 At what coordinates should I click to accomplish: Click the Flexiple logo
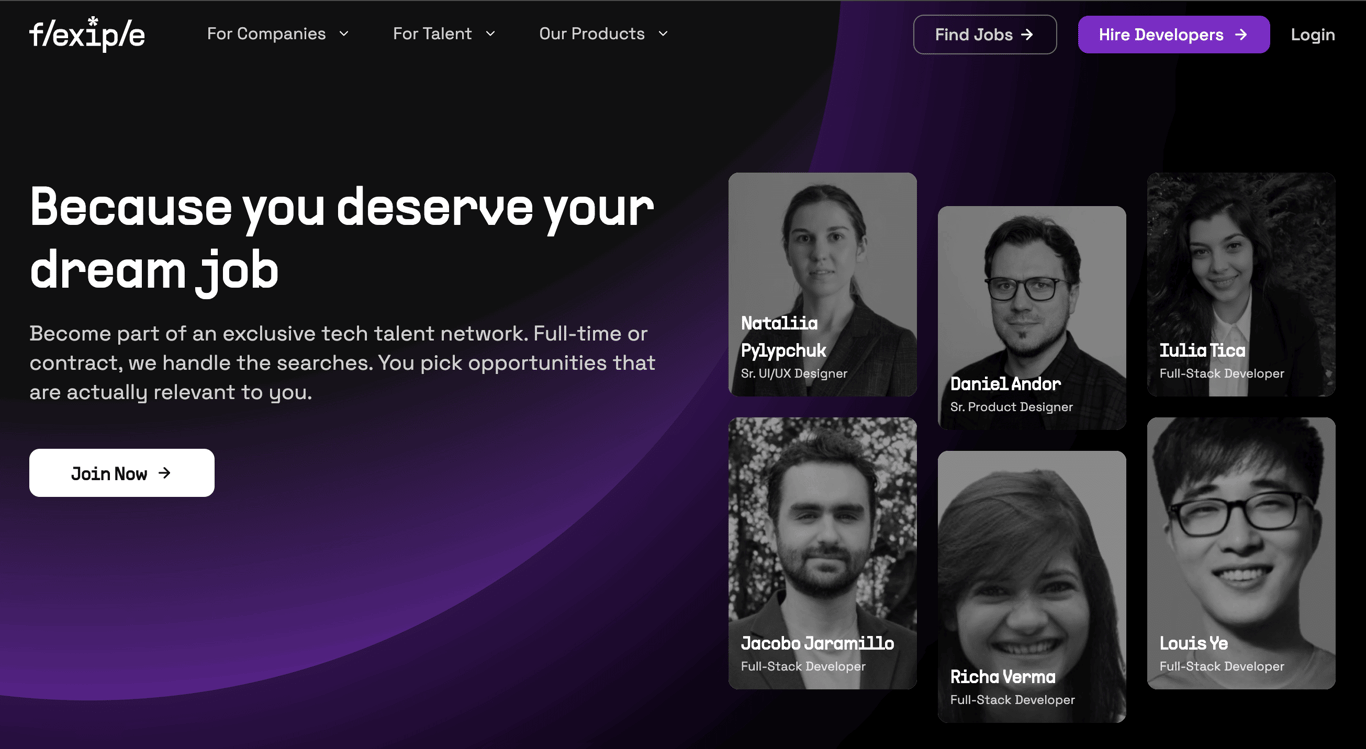coord(87,34)
